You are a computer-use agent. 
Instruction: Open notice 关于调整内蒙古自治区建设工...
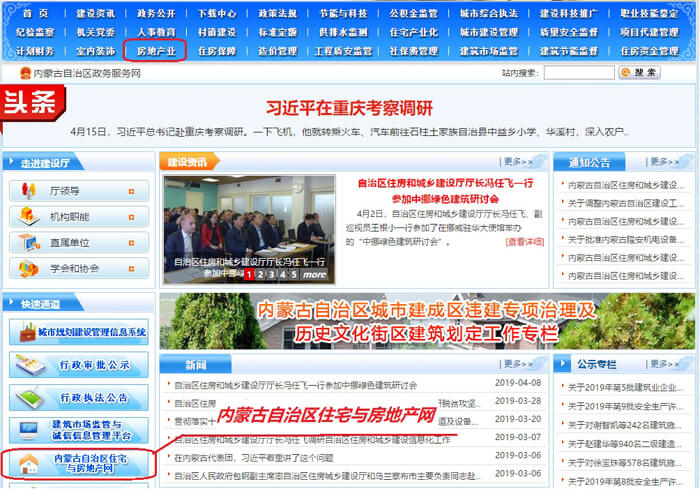(x=625, y=204)
